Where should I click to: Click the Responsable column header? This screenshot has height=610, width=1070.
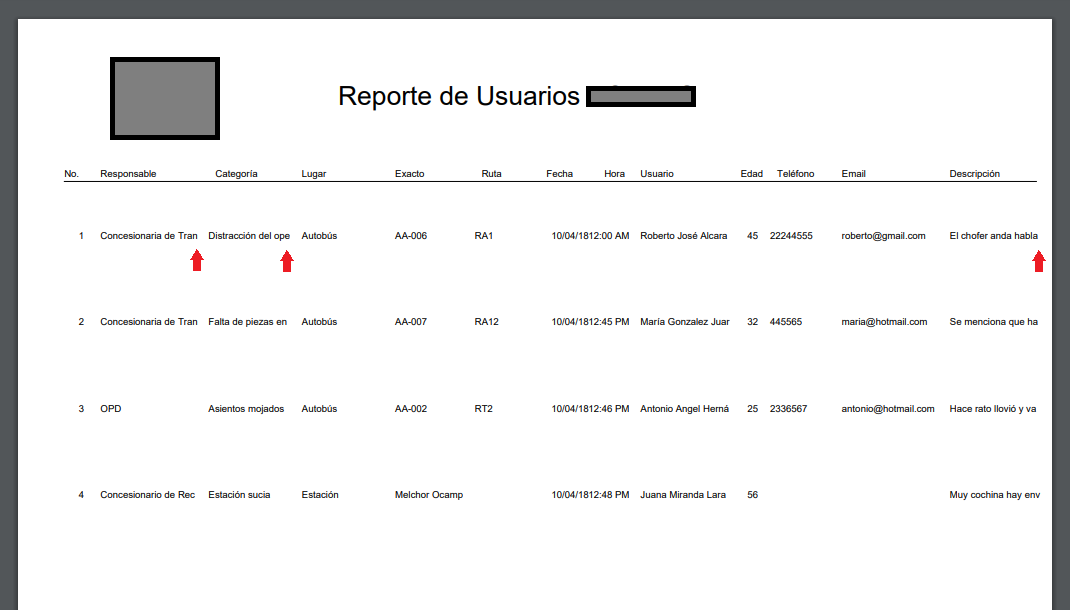point(128,174)
